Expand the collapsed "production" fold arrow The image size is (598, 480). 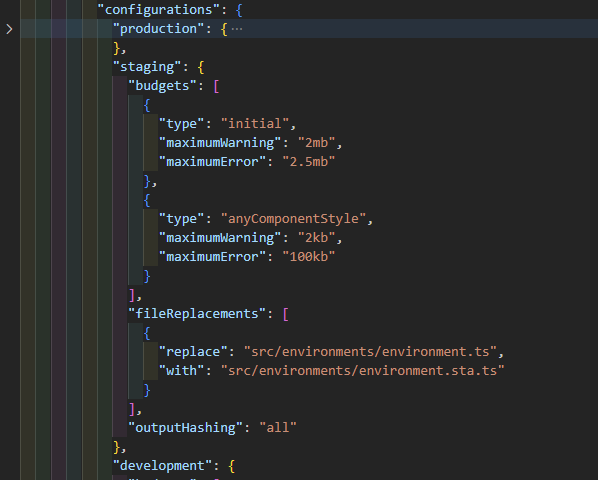coord(10,29)
